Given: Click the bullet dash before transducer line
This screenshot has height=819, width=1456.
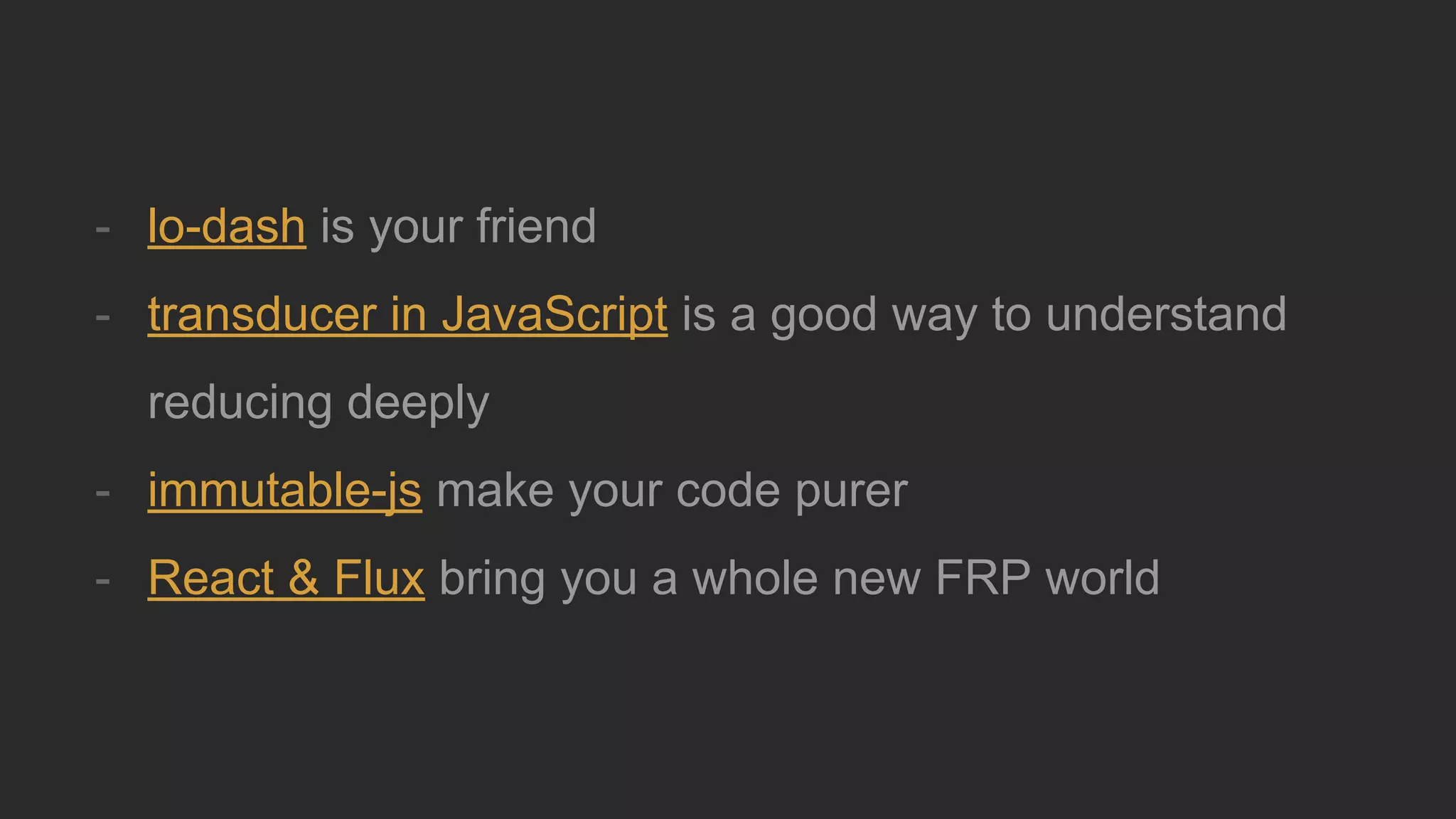Looking at the screenshot, I should (103, 318).
